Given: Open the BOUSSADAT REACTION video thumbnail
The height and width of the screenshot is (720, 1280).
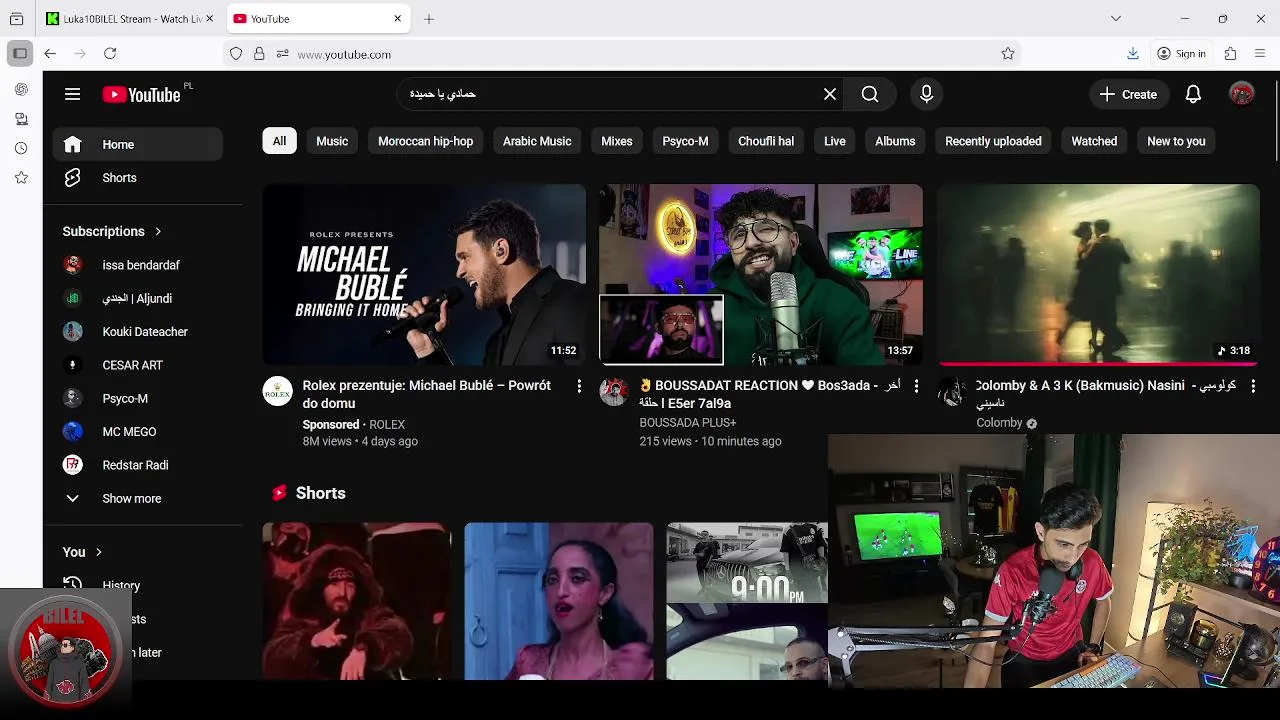Looking at the screenshot, I should [x=761, y=274].
